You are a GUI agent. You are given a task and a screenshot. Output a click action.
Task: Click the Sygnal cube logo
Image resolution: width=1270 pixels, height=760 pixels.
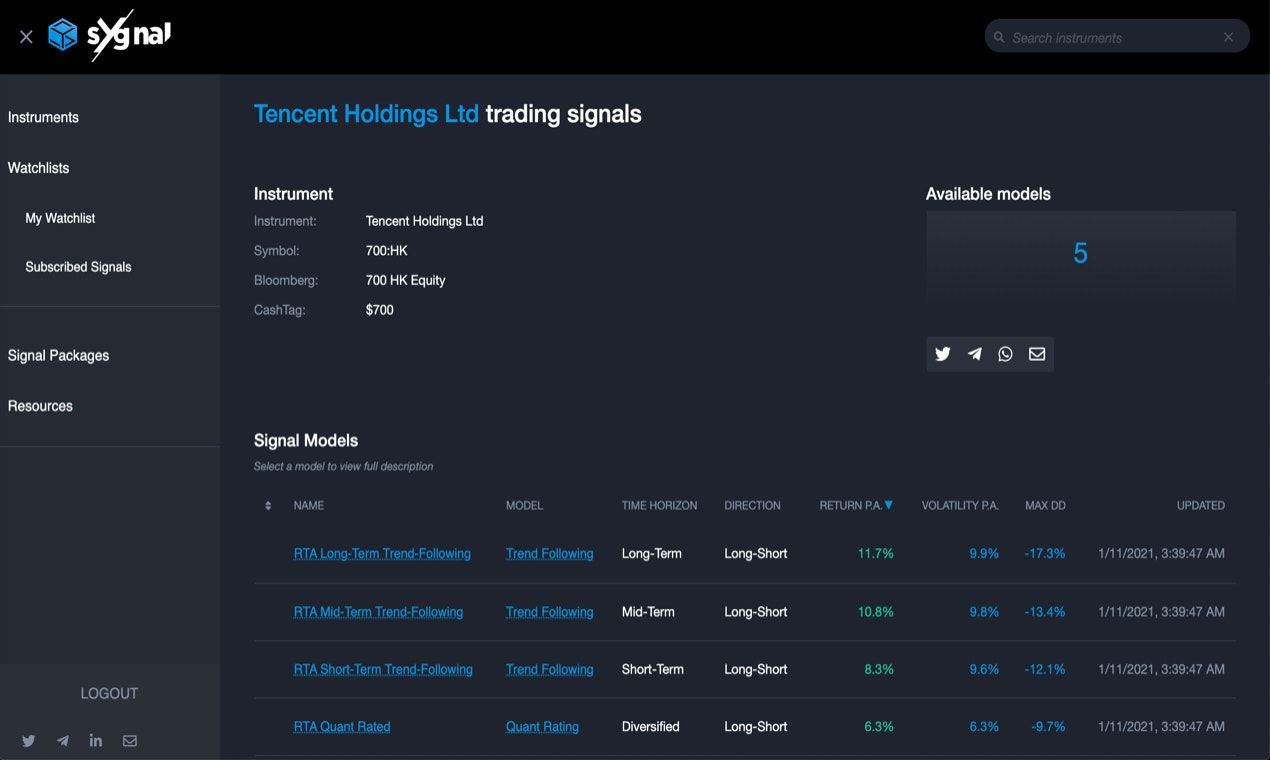coord(63,36)
